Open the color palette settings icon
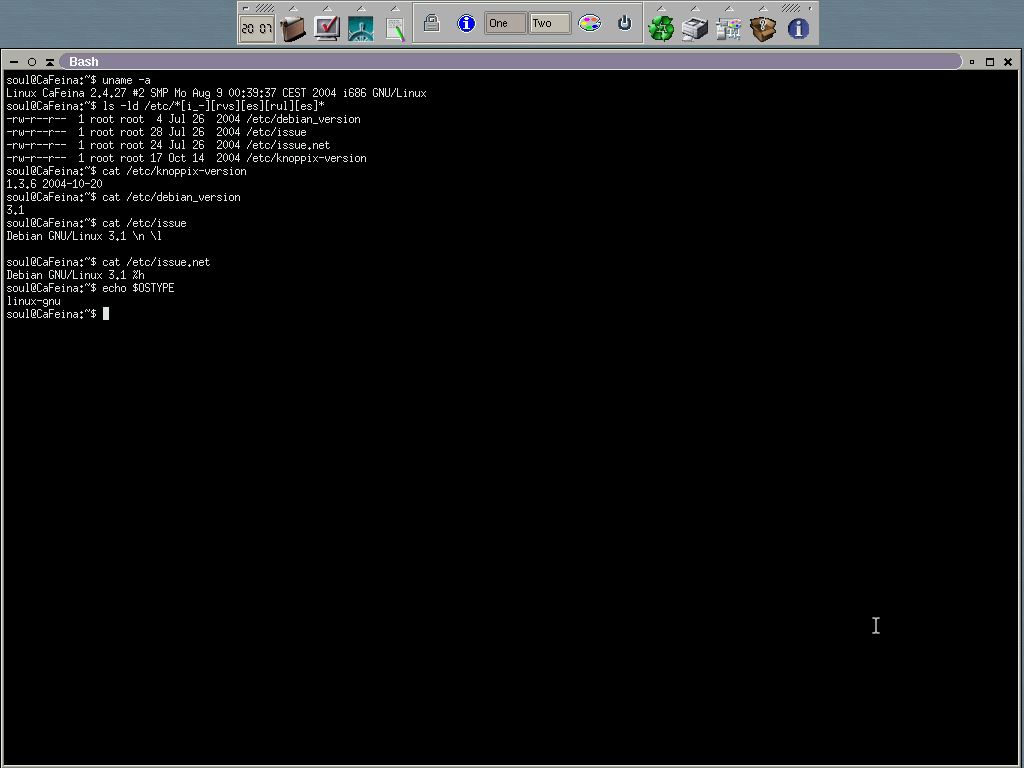The width and height of the screenshot is (1024, 768). [590, 24]
